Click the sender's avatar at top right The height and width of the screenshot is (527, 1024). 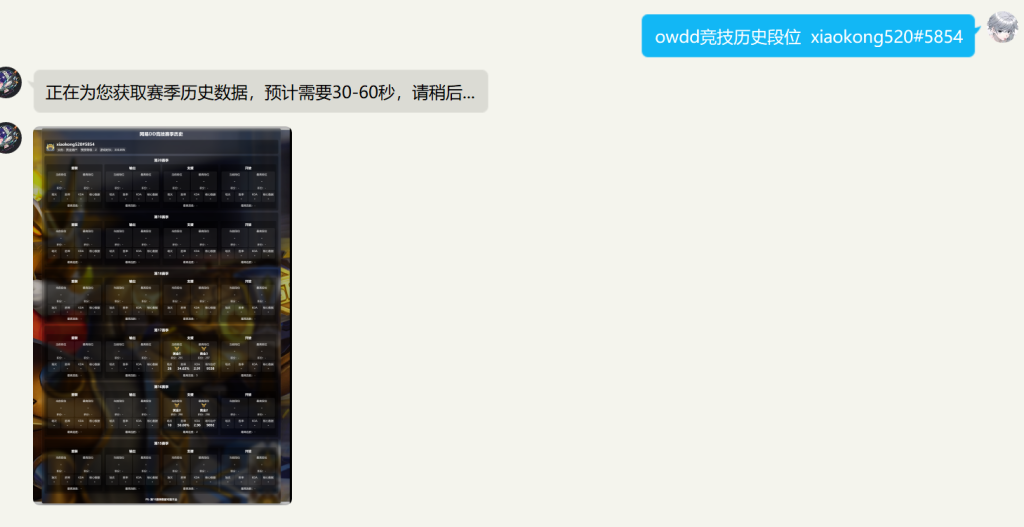[1002, 28]
